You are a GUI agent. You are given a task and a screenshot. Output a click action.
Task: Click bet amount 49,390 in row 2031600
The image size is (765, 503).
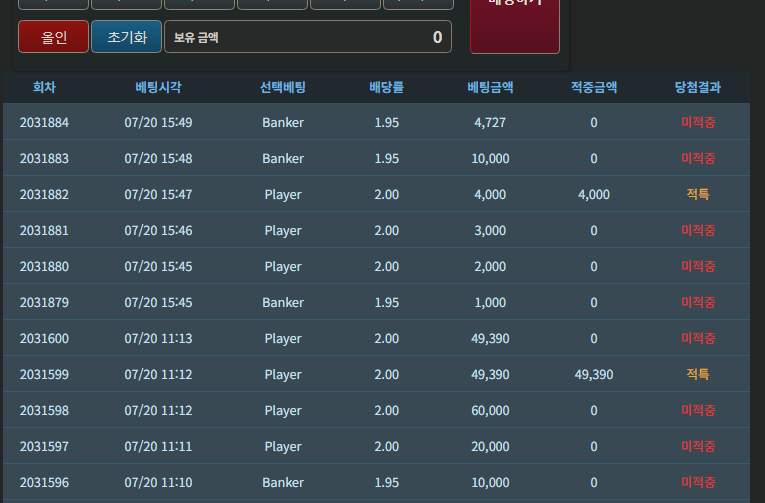490,339
